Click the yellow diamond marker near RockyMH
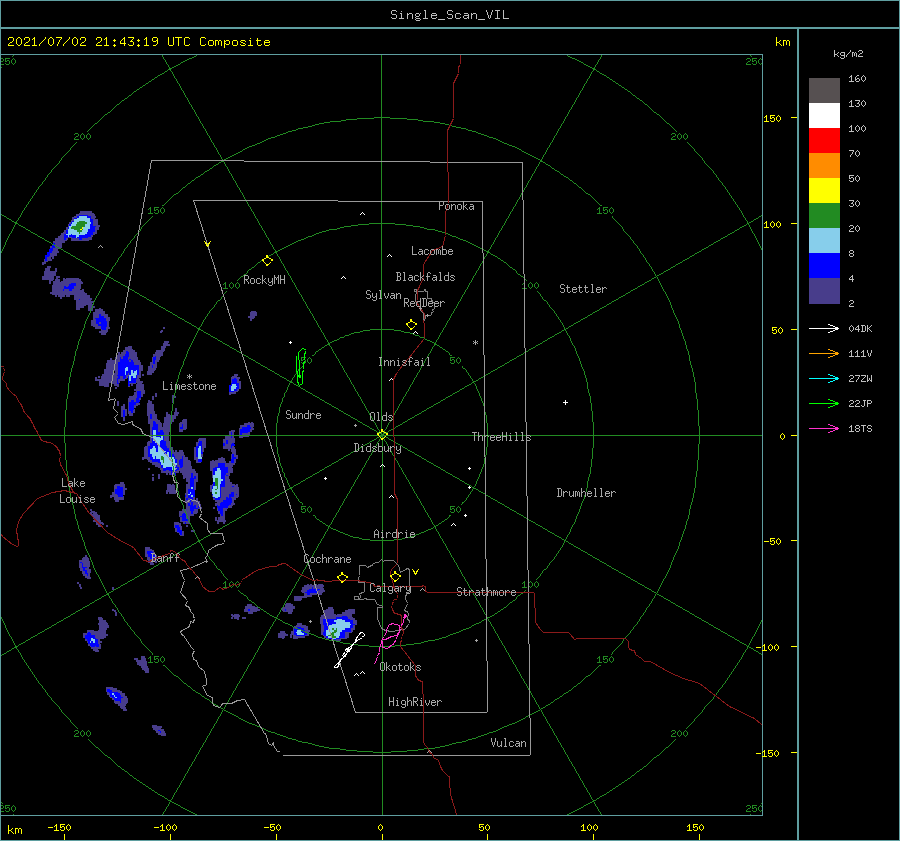The image size is (900, 841). 267,261
